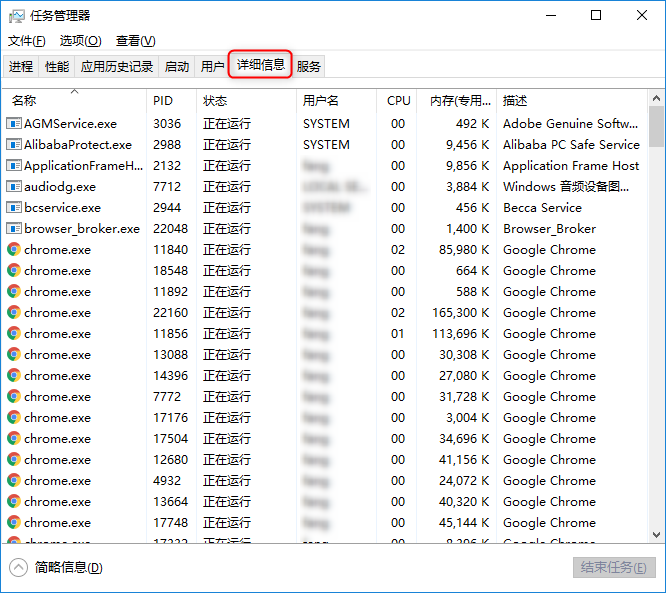Image resolution: width=666 pixels, height=593 pixels.
Task: Click the Task Manager title bar icon
Action: (17, 16)
